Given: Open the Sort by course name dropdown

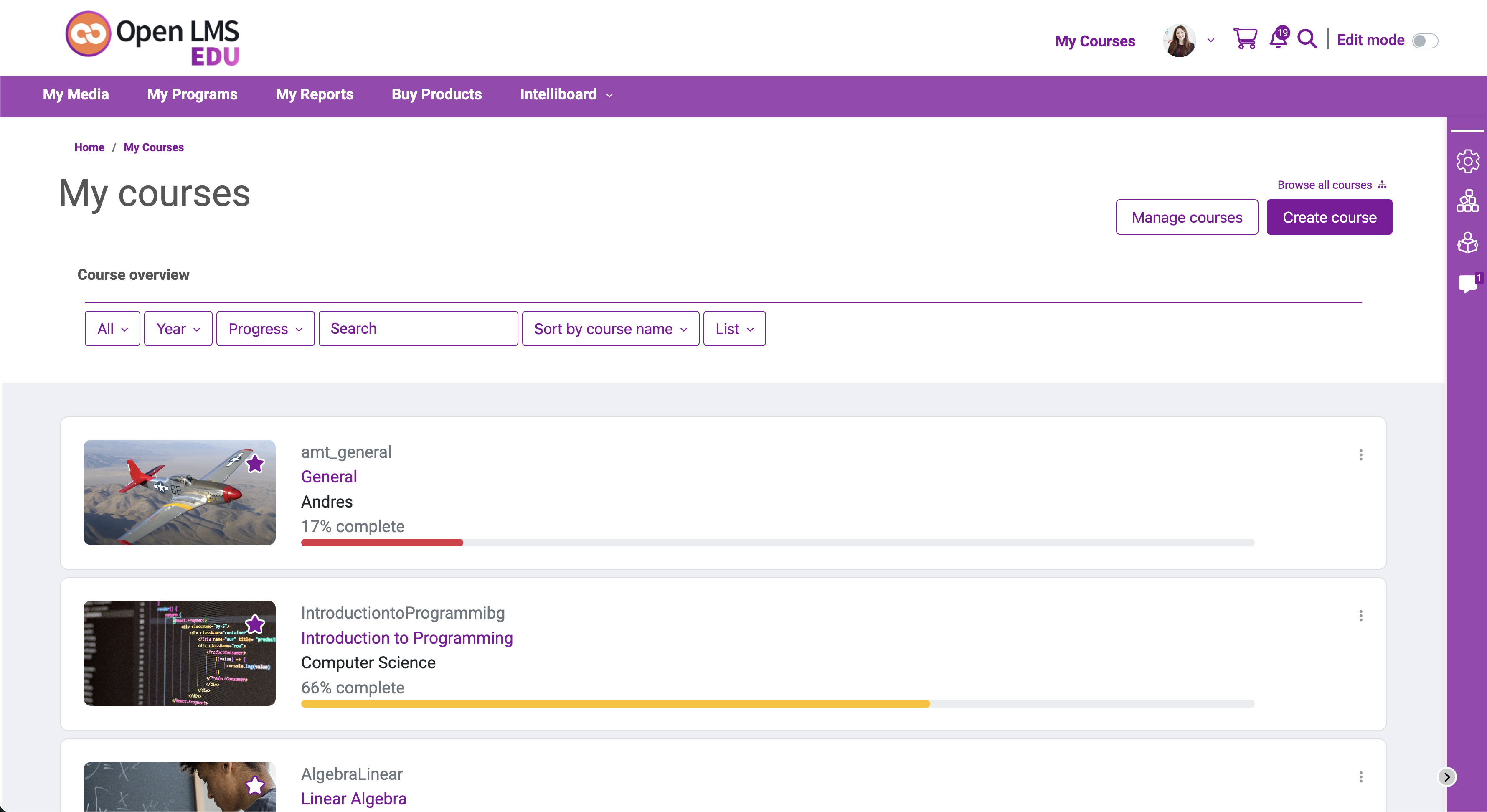Looking at the screenshot, I should [x=610, y=328].
